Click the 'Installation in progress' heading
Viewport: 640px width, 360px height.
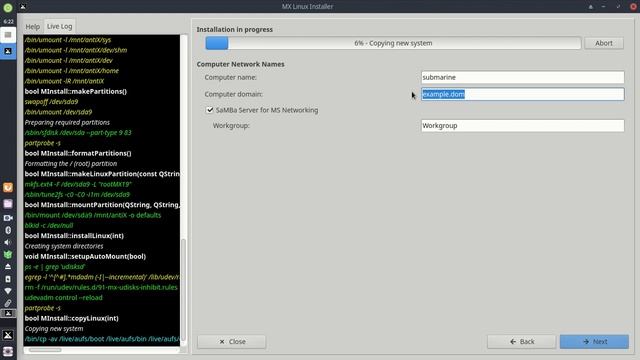click(234, 29)
